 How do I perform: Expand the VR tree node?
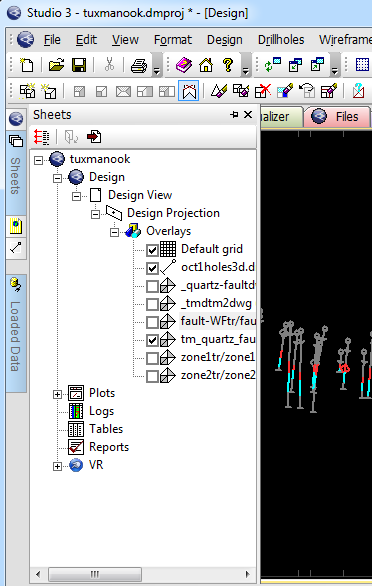(x=57, y=466)
